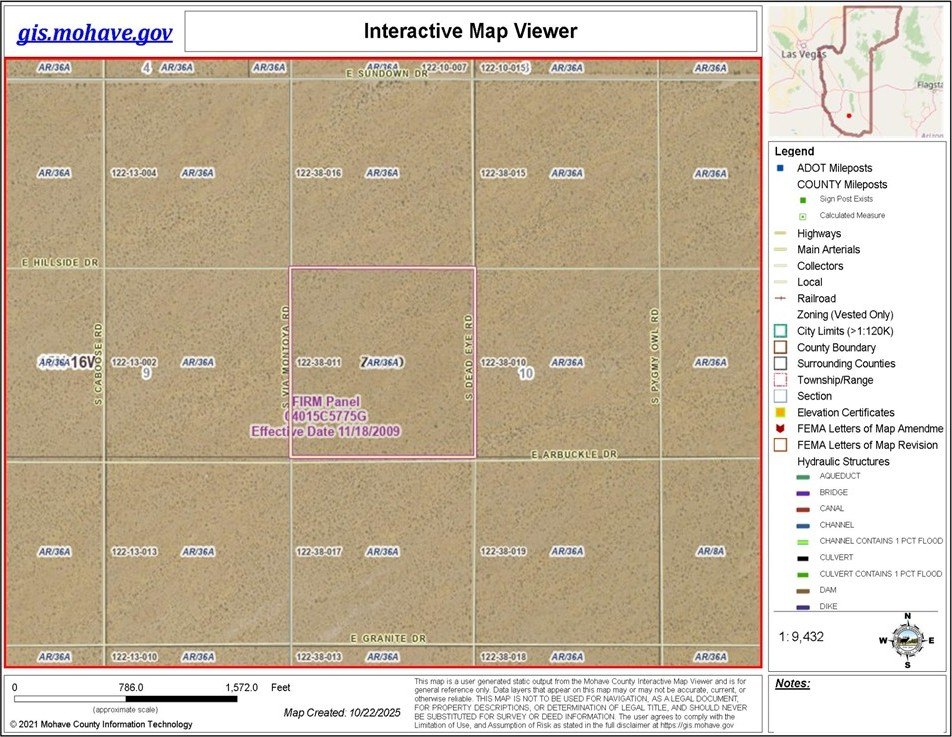Click the Sign Post Exists green marker
The width and height of the screenshot is (952, 737).
(x=803, y=200)
